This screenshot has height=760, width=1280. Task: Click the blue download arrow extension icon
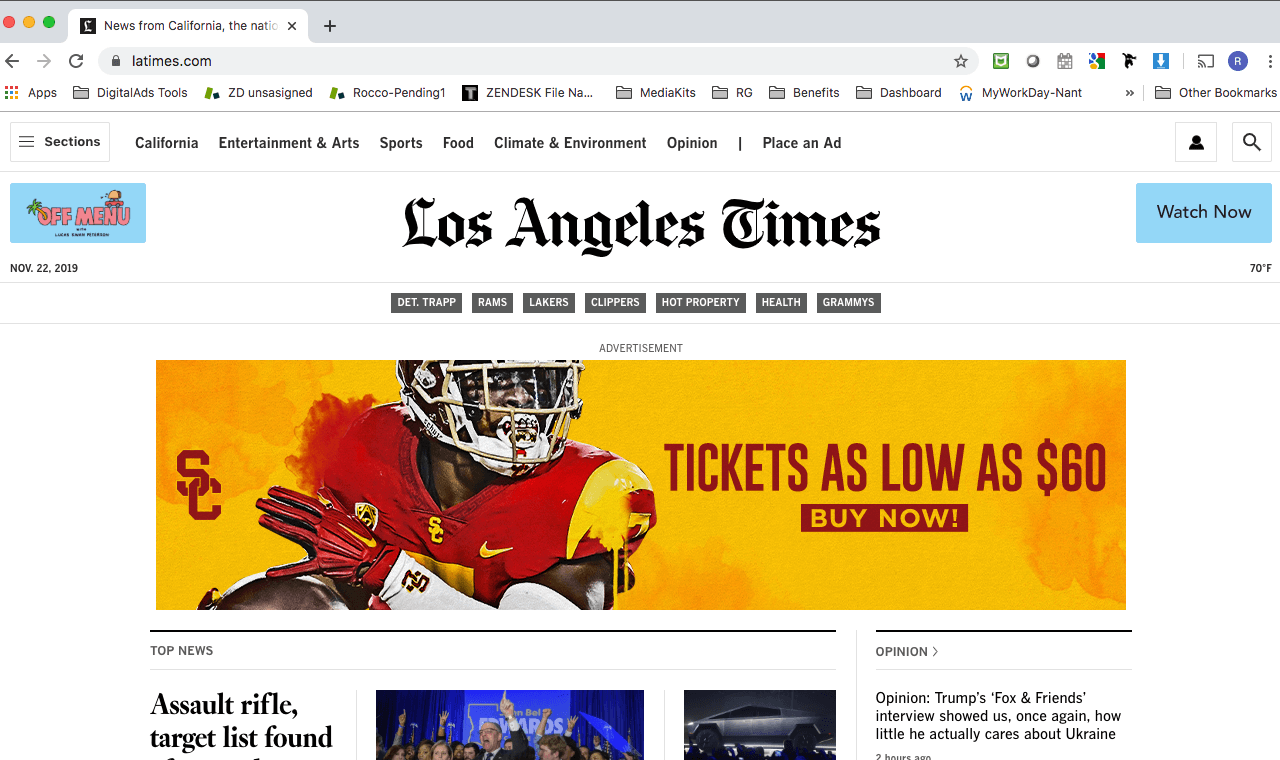(1161, 61)
